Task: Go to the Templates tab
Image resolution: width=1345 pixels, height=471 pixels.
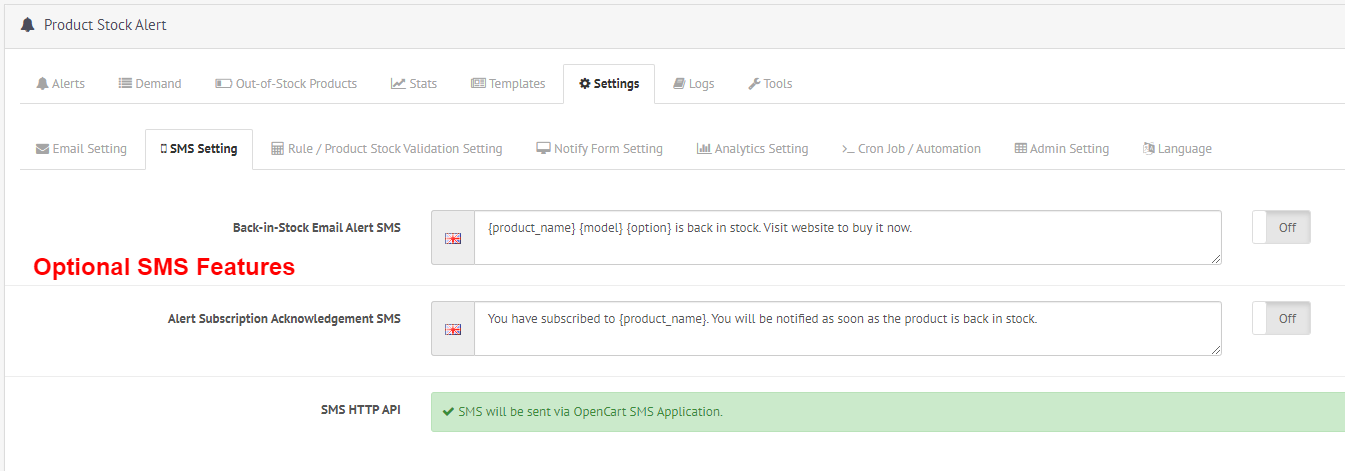Action: coord(508,84)
